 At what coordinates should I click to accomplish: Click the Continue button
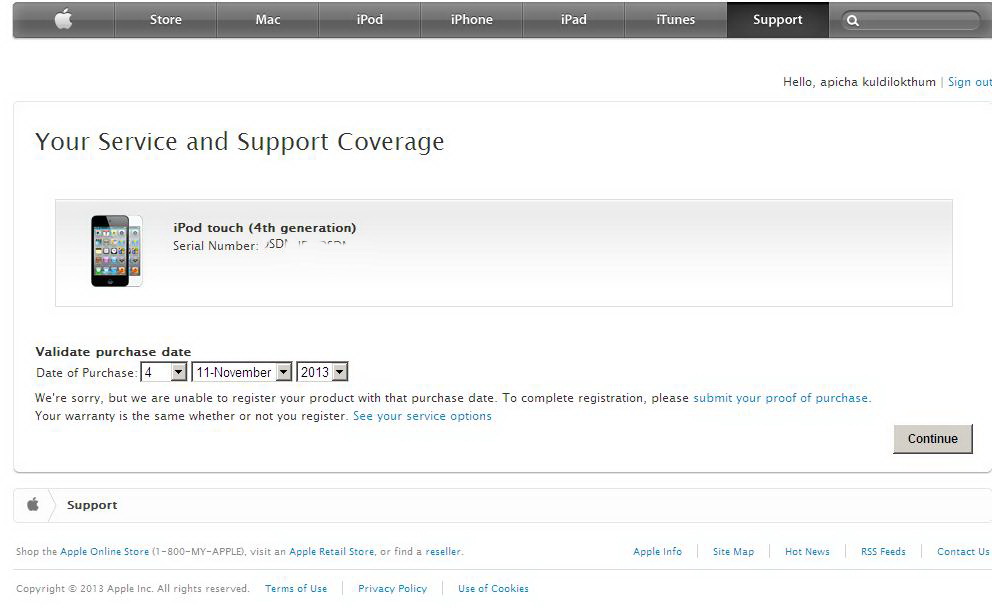tap(933, 438)
